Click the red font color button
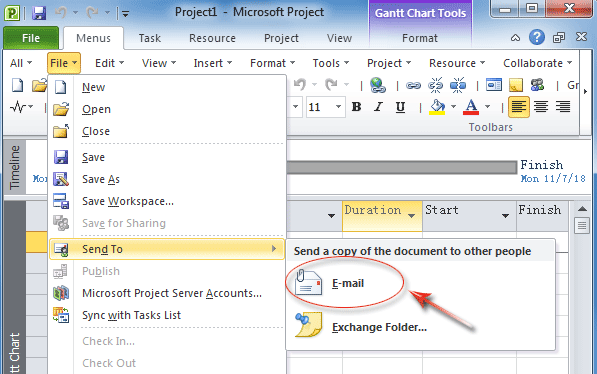 click(x=471, y=107)
